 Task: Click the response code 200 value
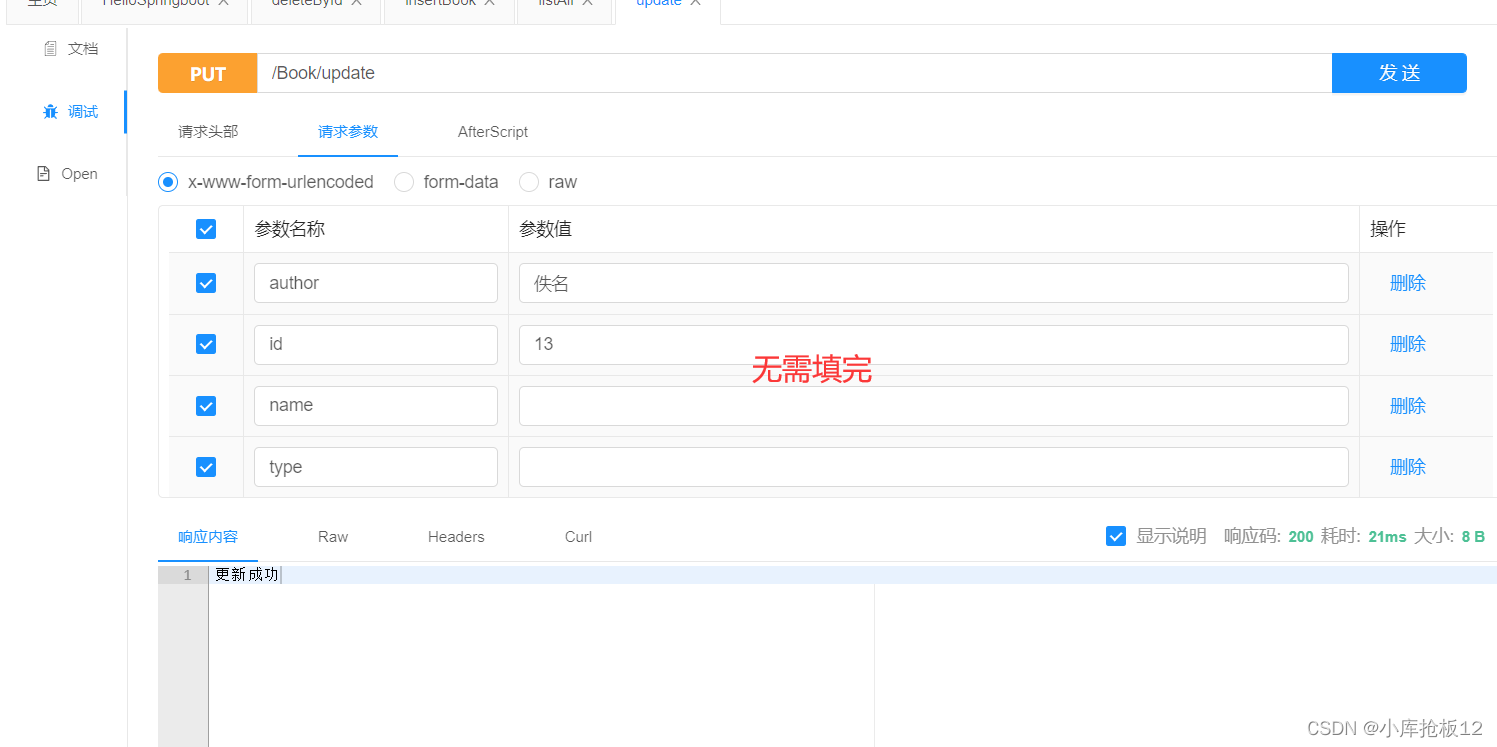tap(1301, 537)
